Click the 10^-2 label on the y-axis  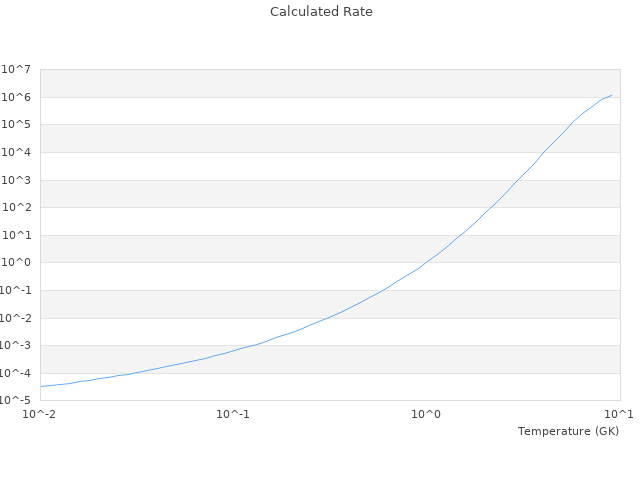[16, 319]
